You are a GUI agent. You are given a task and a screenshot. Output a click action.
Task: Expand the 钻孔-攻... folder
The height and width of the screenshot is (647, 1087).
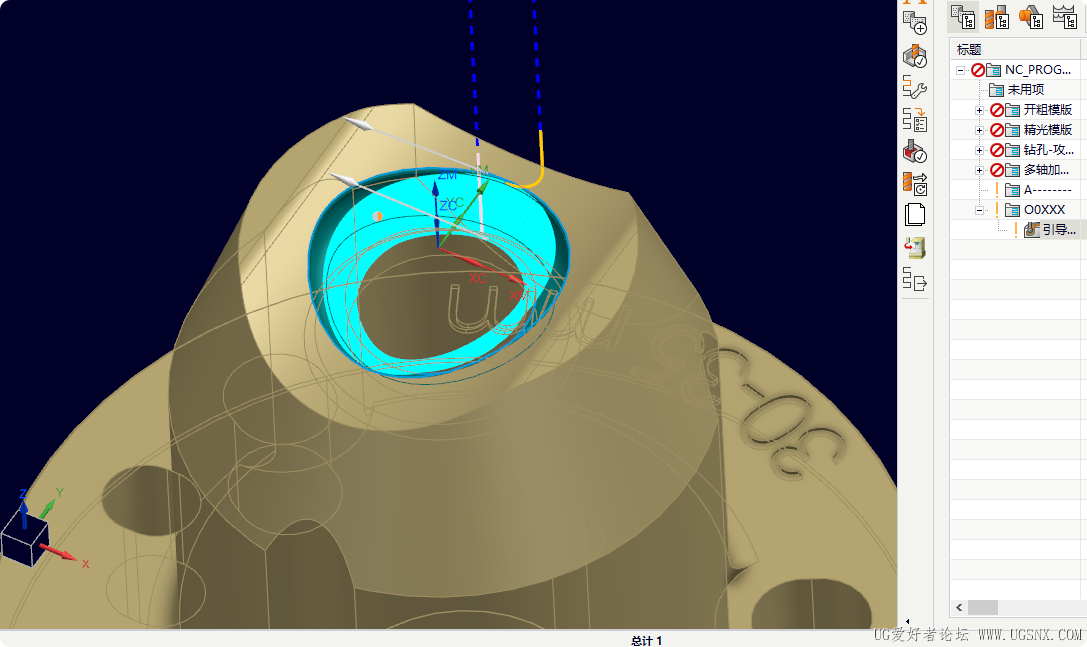coord(980,150)
